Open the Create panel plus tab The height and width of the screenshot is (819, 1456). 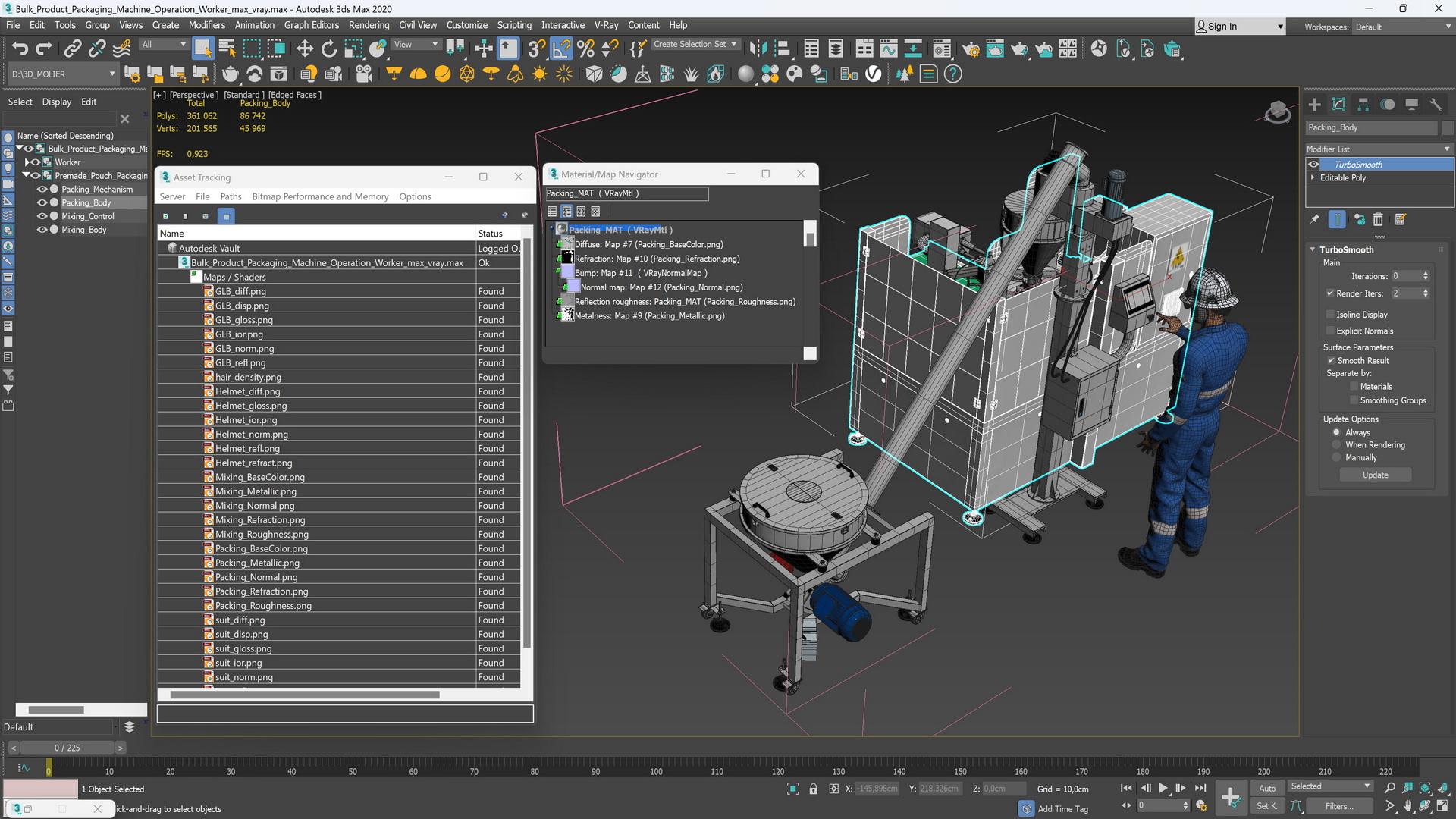click(x=1315, y=105)
